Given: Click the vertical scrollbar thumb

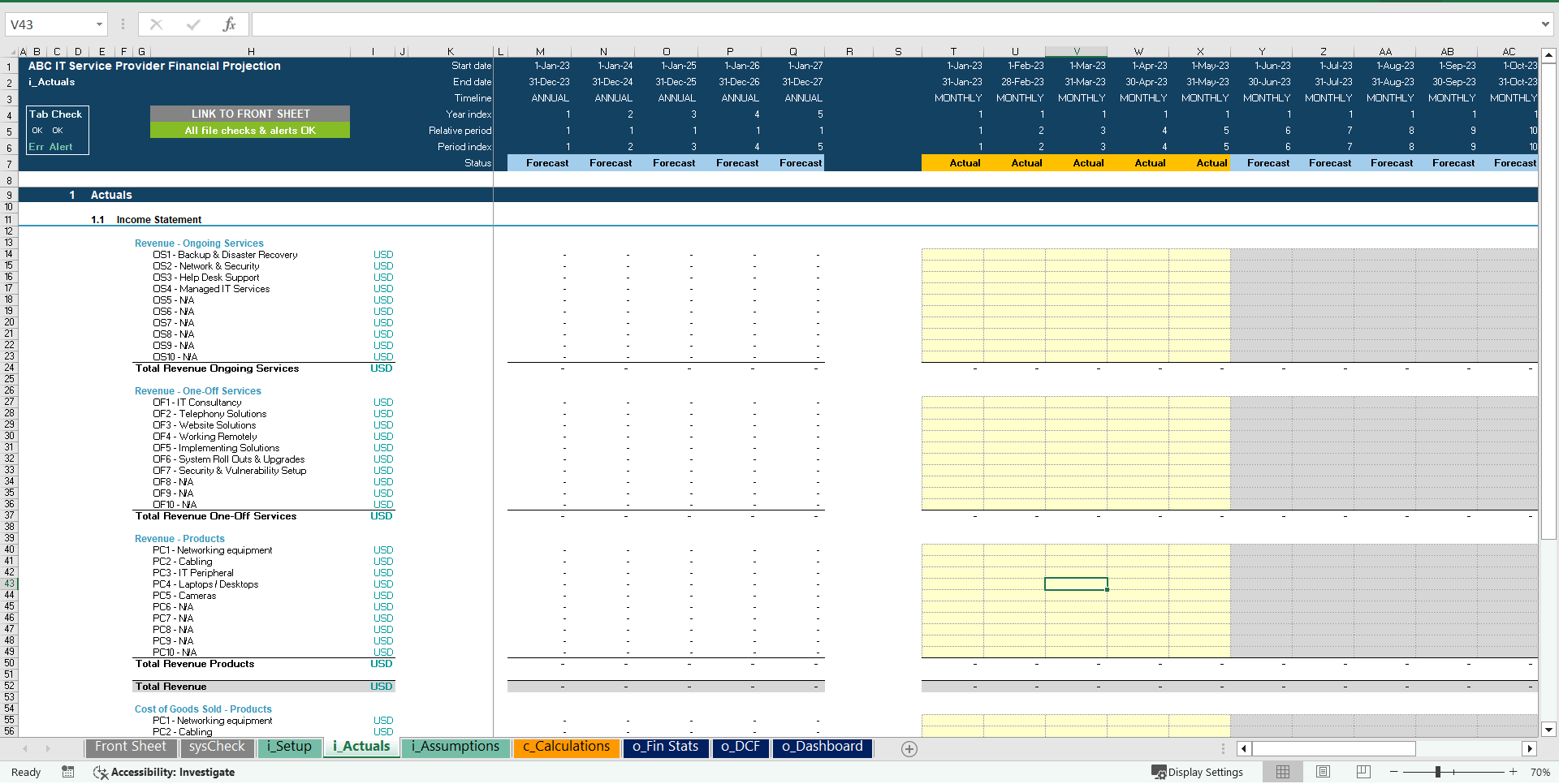Looking at the screenshot, I should point(1548,301).
